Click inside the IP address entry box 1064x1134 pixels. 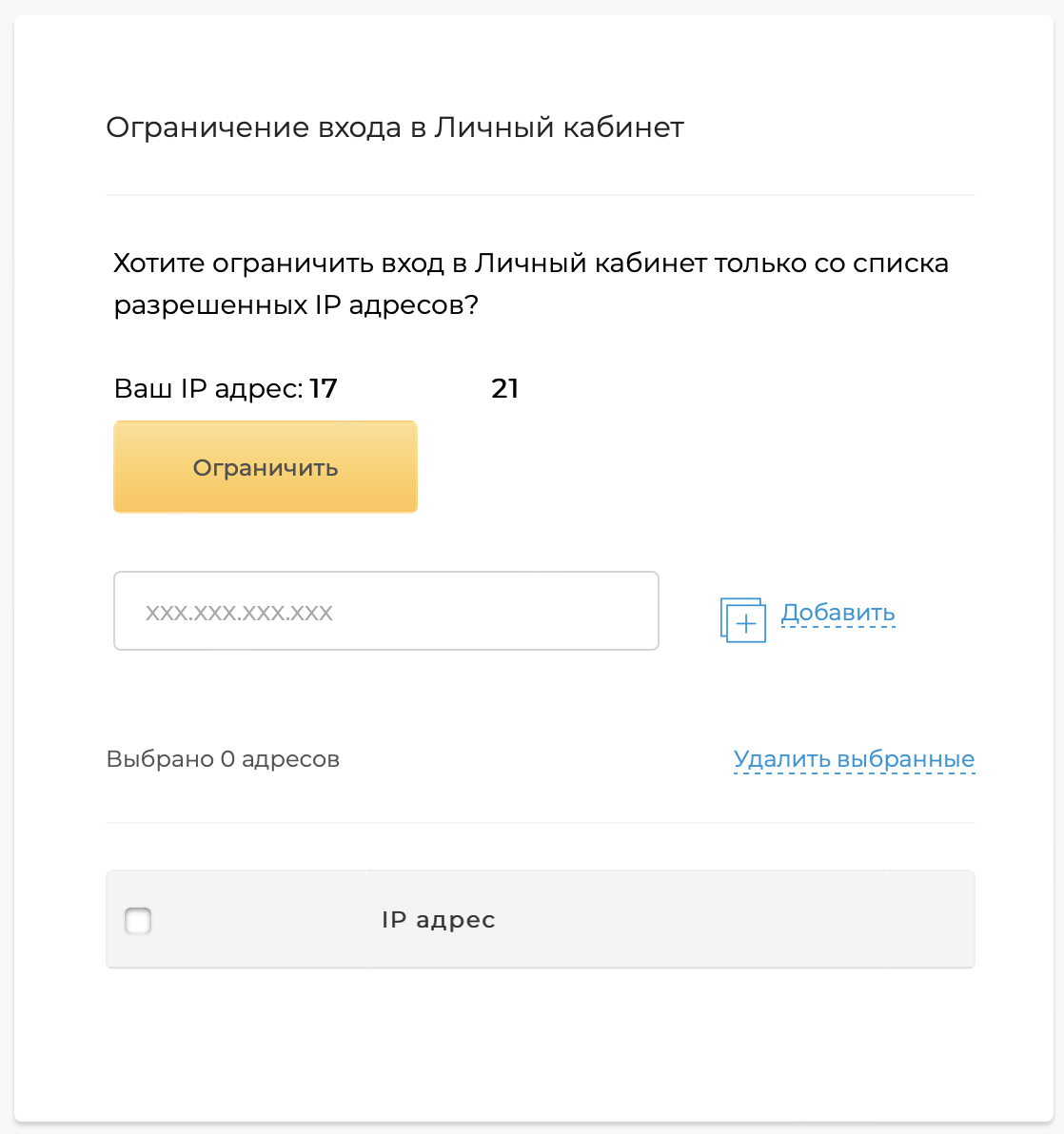(x=386, y=611)
